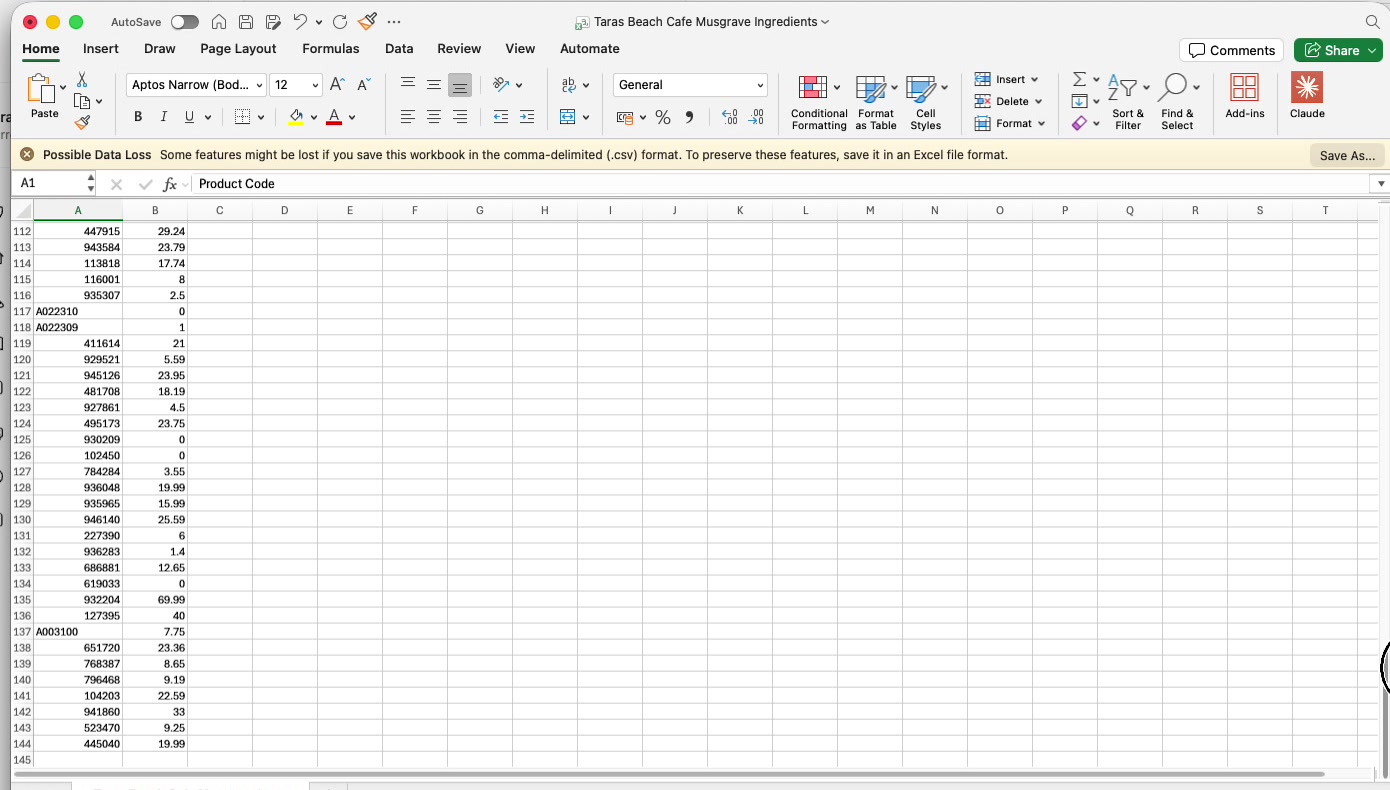Switch to the Formulas tab
Viewport: 1390px width, 790px height.
pyautogui.click(x=331, y=48)
